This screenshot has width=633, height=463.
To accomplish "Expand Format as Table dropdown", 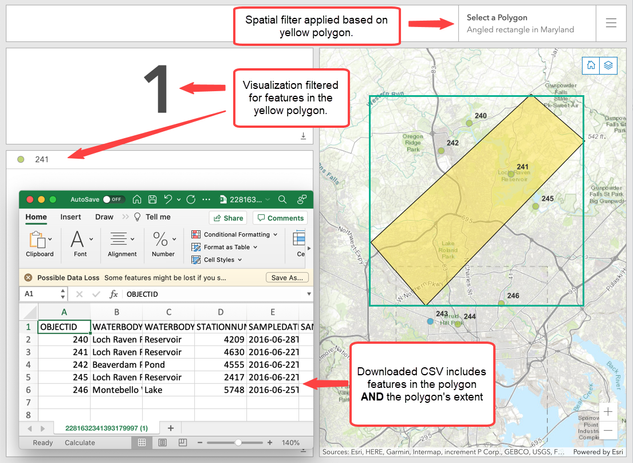I will [x=255, y=247].
